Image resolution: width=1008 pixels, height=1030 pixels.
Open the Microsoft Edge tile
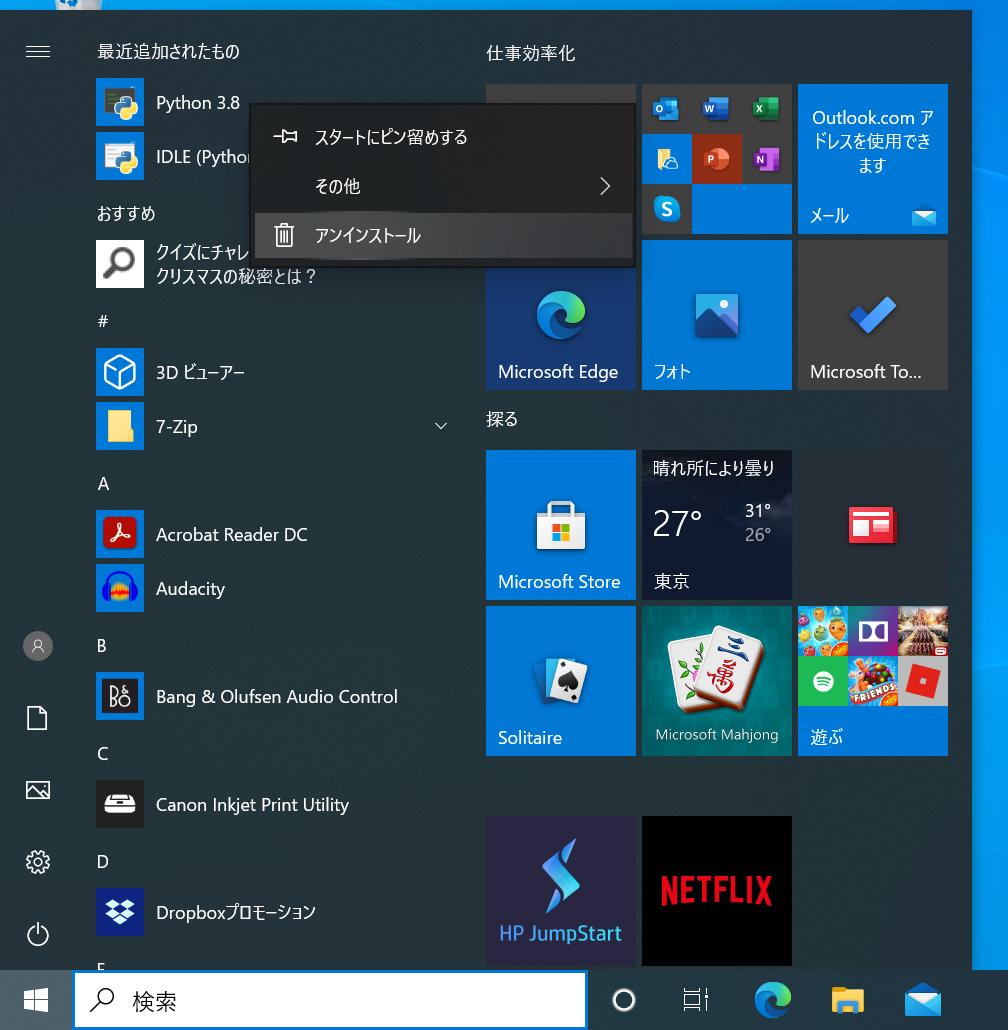coord(561,328)
